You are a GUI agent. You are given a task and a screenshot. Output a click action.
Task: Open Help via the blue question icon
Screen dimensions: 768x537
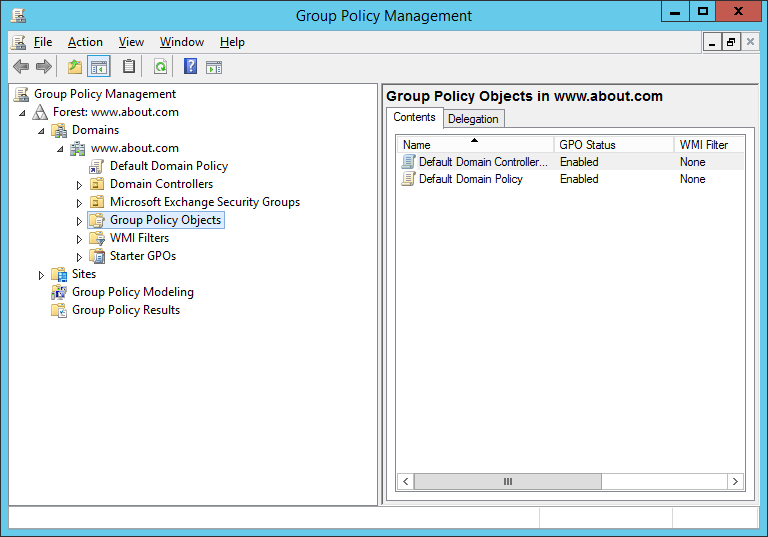point(191,66)
